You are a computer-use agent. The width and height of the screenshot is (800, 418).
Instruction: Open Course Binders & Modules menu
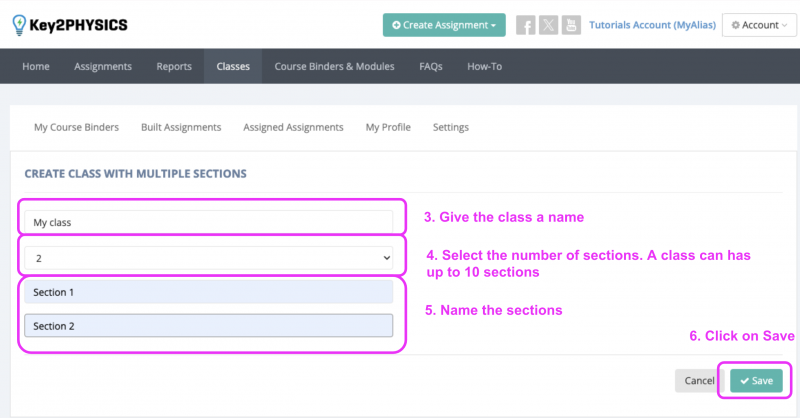334,66
